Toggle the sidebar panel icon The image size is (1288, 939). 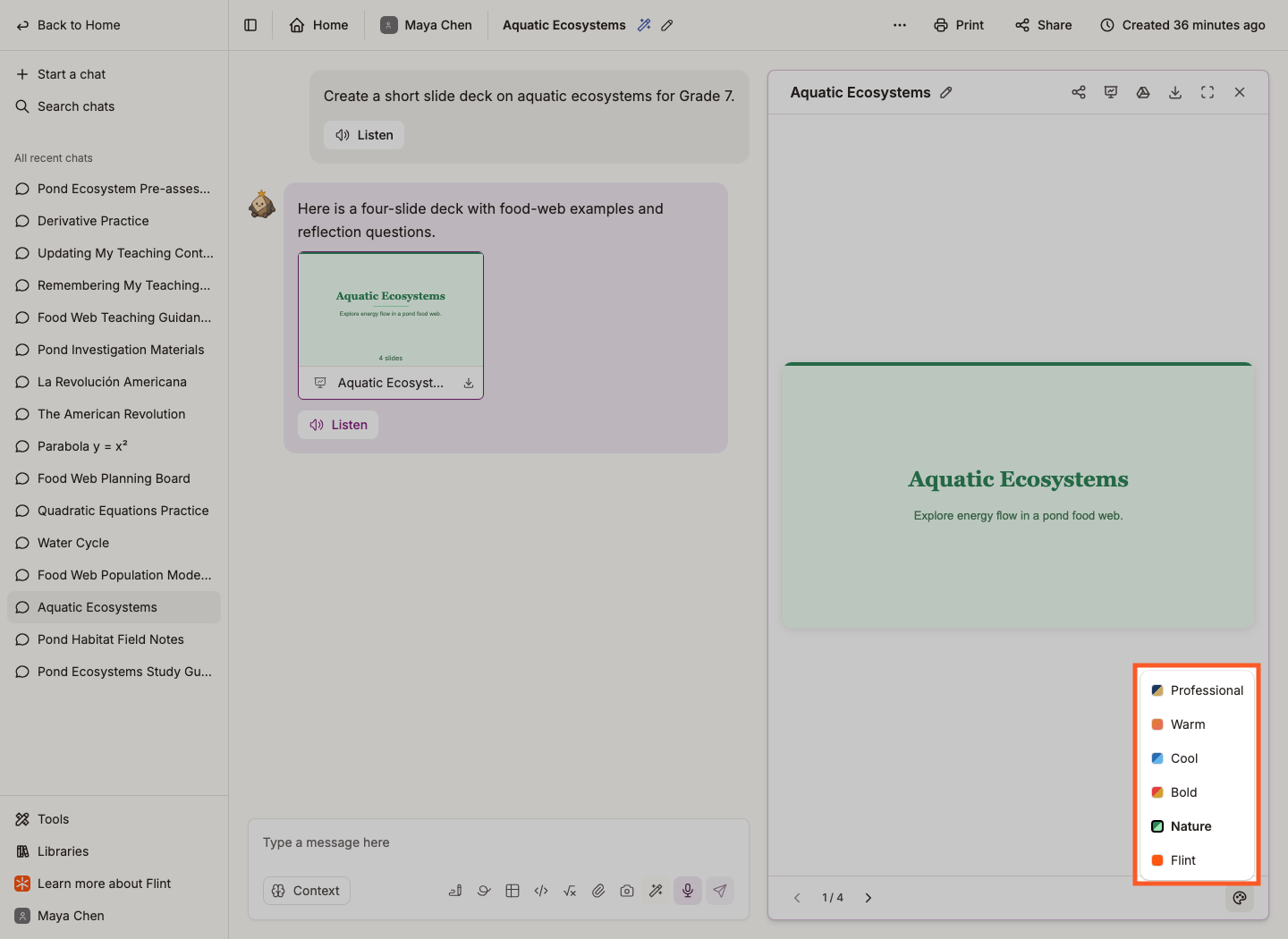coord(250,25)
